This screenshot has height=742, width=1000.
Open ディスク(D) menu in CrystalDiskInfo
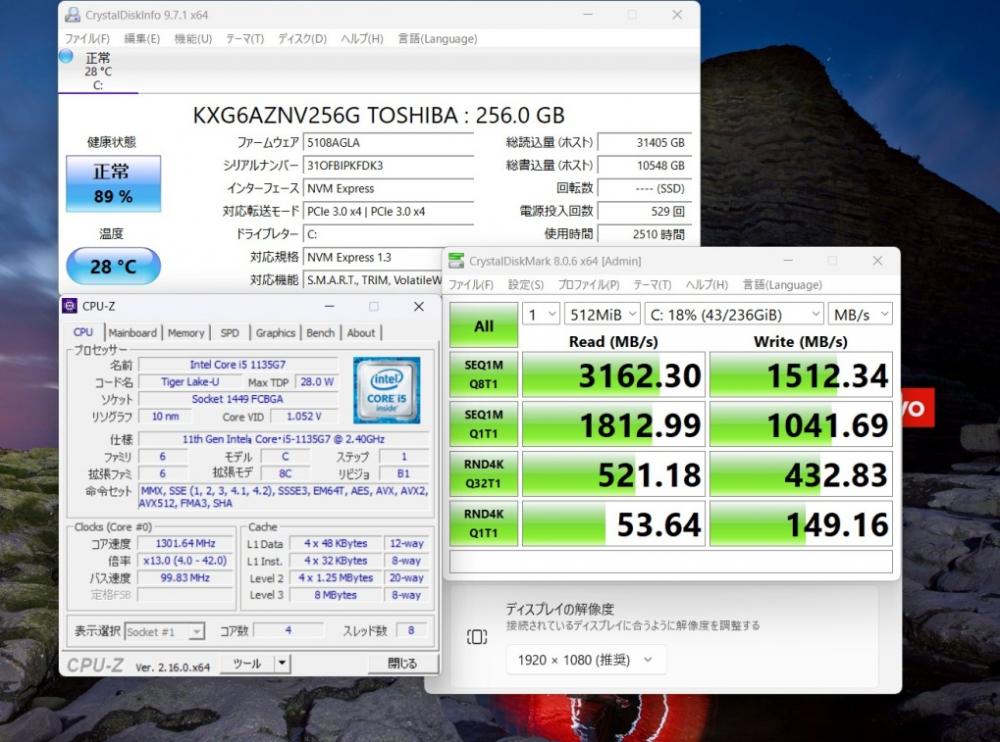[x=302, y=39]
